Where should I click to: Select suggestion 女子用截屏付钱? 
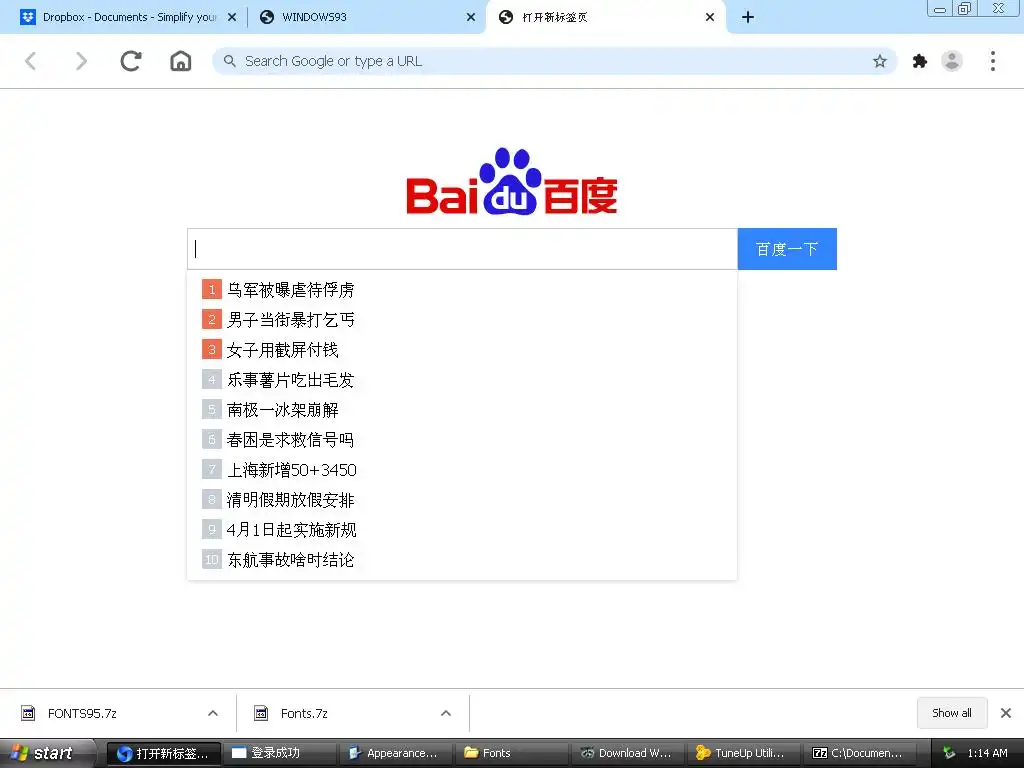pyautogui.click(x=282, y=349)
